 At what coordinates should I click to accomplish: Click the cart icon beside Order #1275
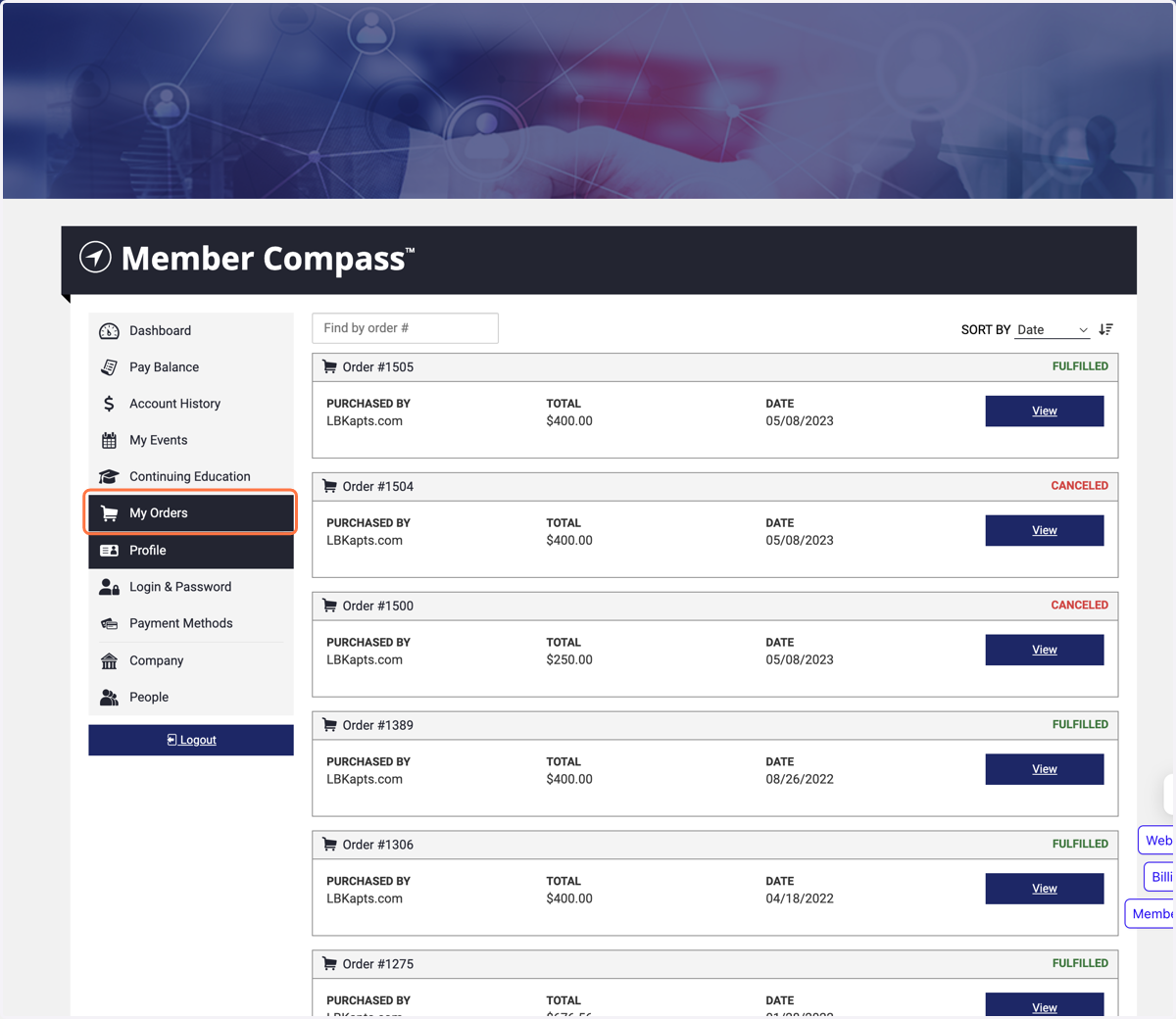(330, 964)
